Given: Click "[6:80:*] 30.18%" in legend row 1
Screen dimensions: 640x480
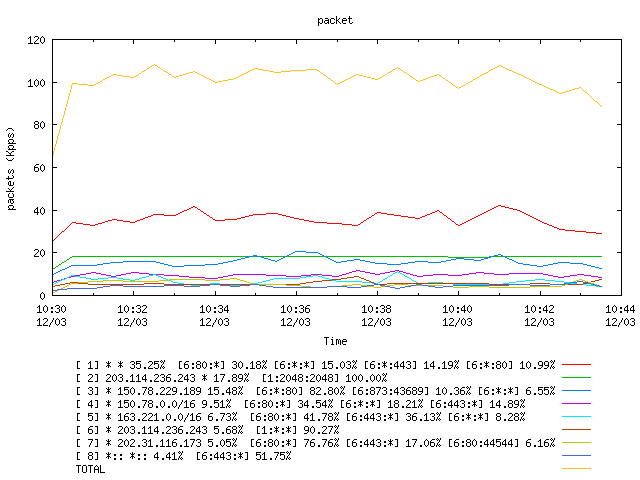Looking at the screenshot, I should [222, 364].
